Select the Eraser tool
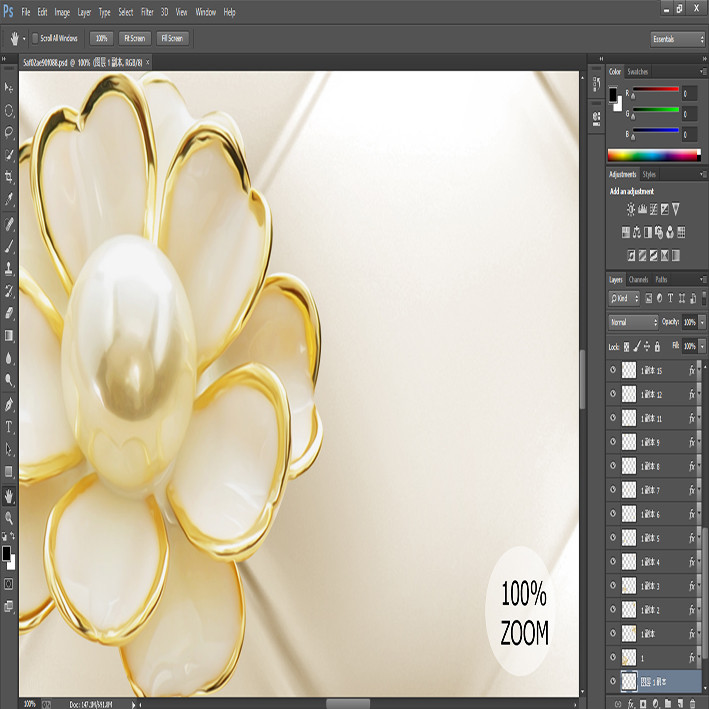The width and height of the screenshot is (709, 709). point(9,313)
